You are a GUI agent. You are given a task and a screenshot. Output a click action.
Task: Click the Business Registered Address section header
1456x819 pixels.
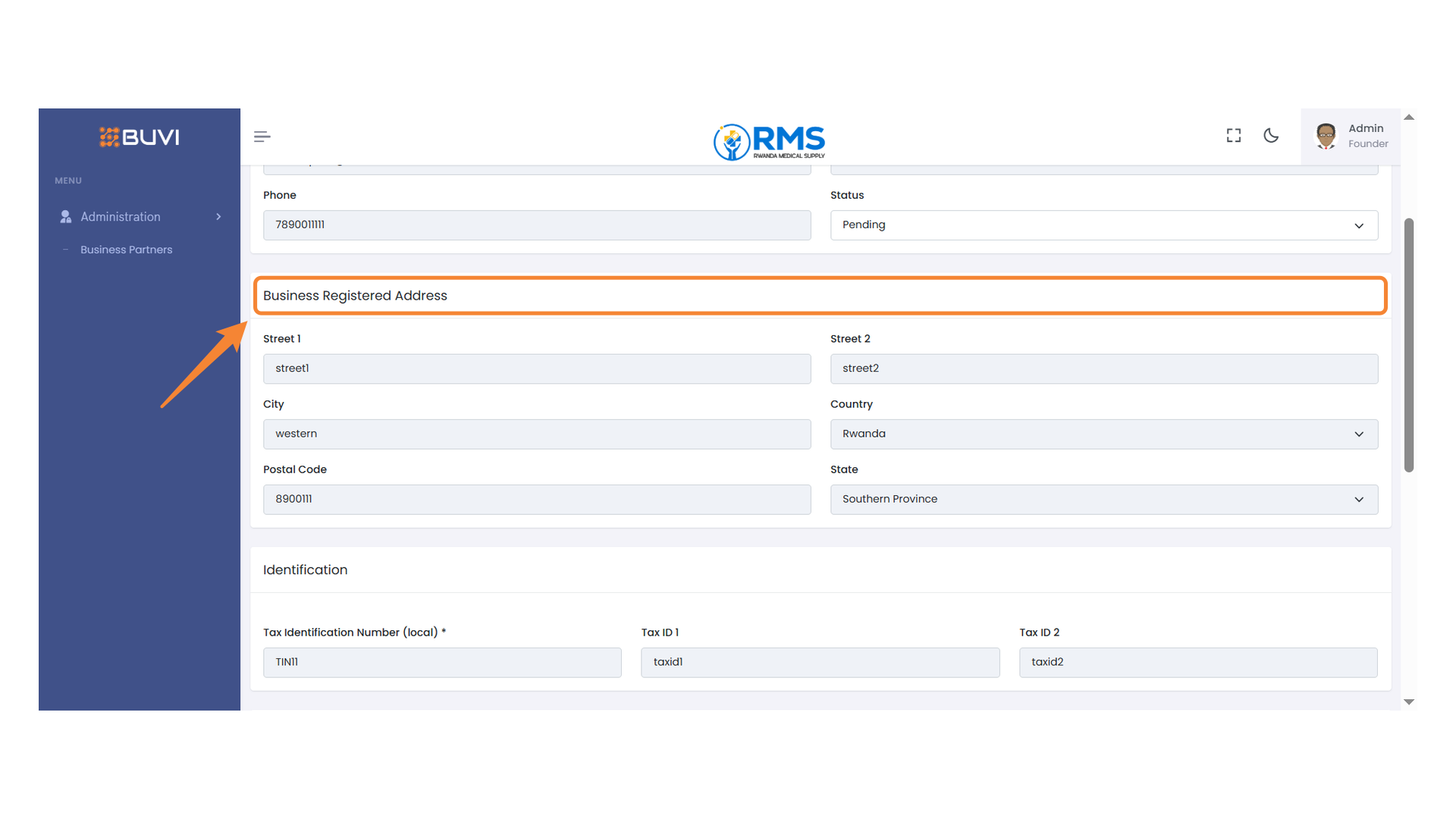(355, 295)
